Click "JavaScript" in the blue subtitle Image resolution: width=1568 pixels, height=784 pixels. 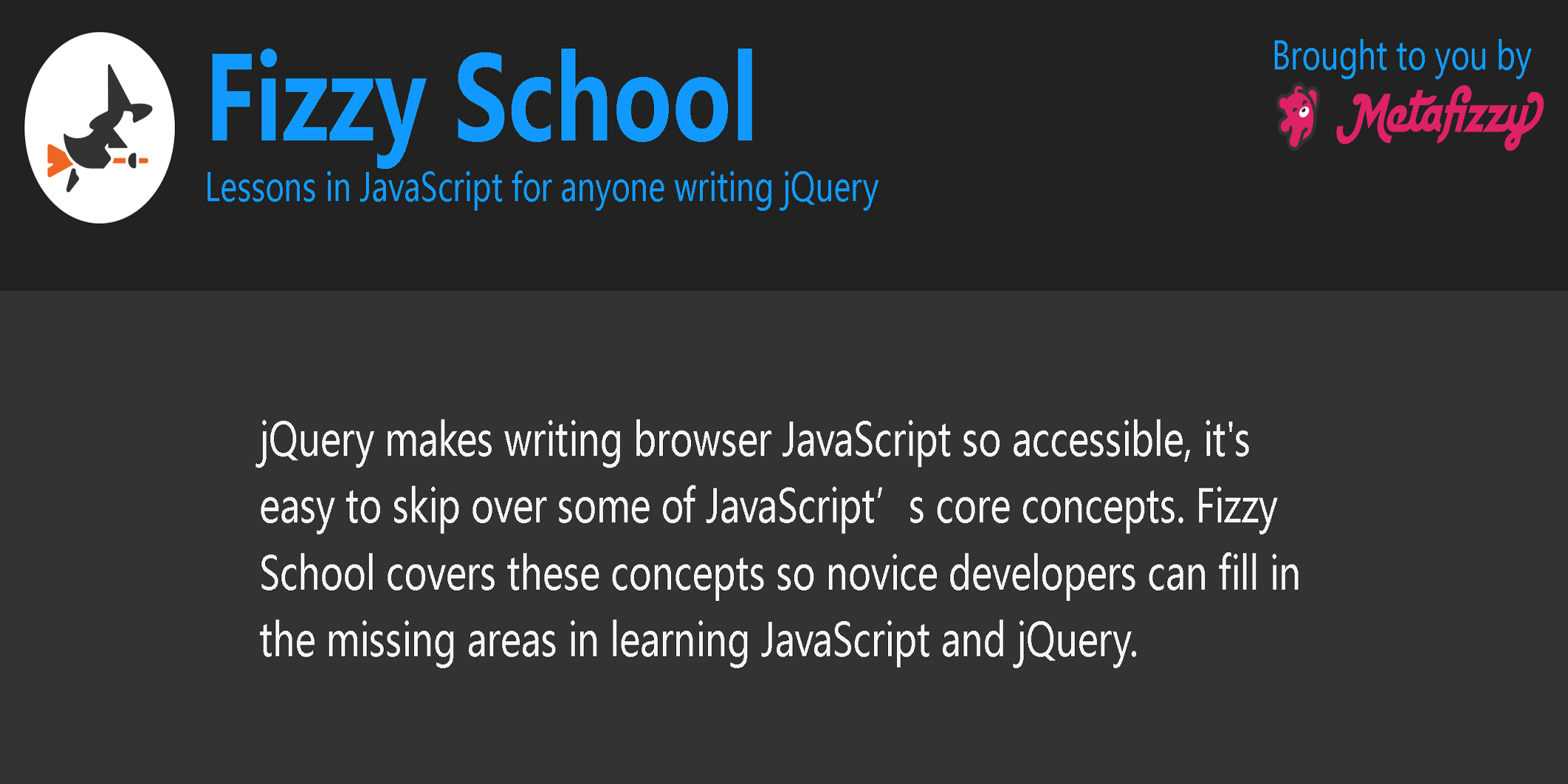(x=431, y=188)
